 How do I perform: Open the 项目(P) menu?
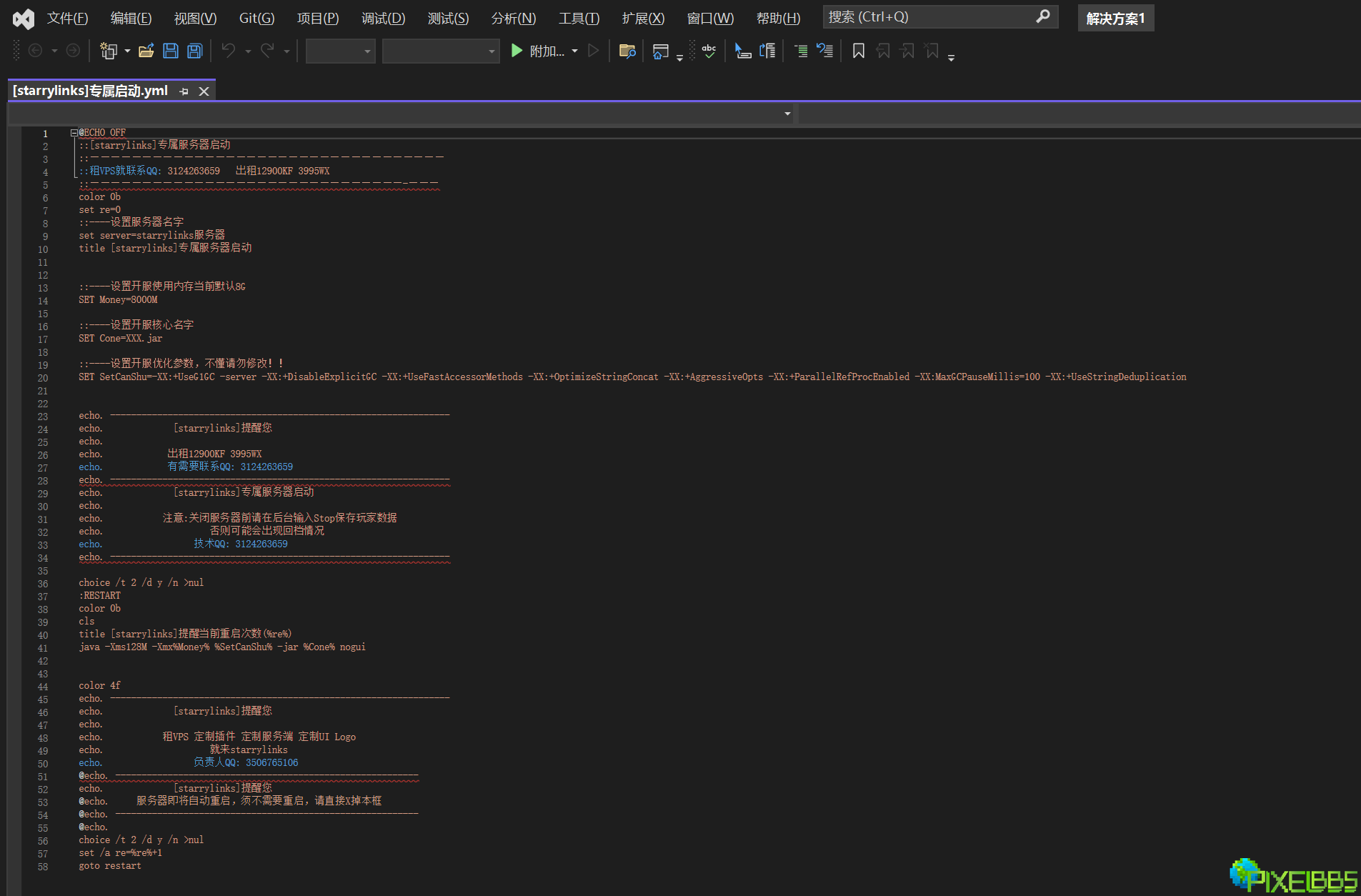(x=318, y=18)
